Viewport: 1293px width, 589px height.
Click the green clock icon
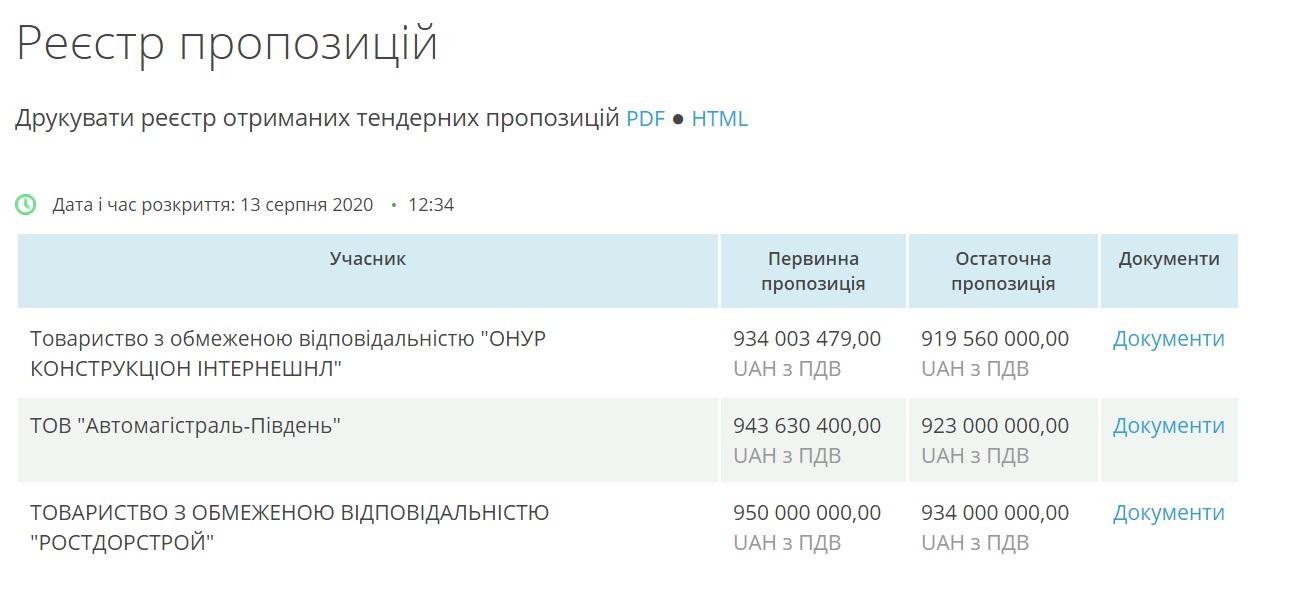click(26, 205)
